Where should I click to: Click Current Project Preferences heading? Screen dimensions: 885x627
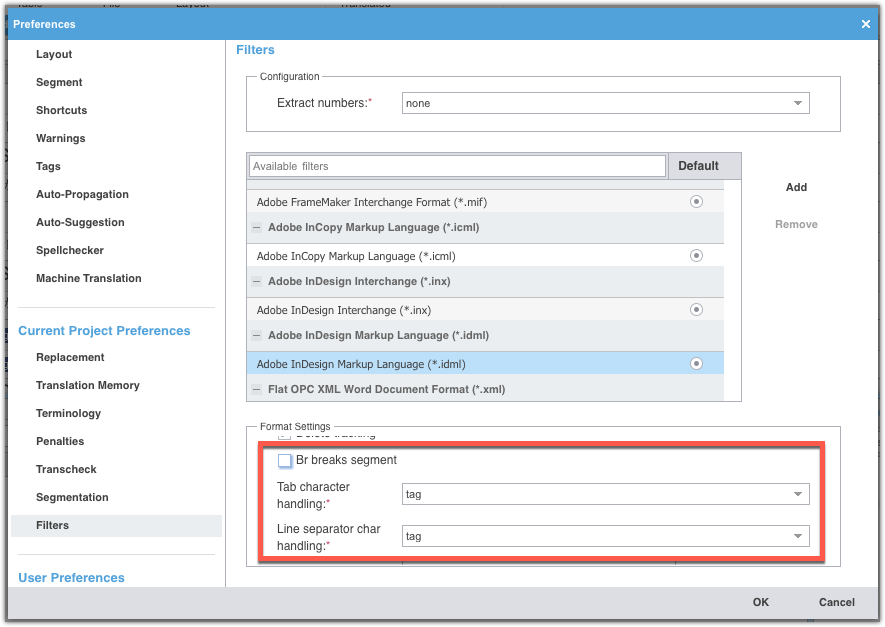[104, 331]
